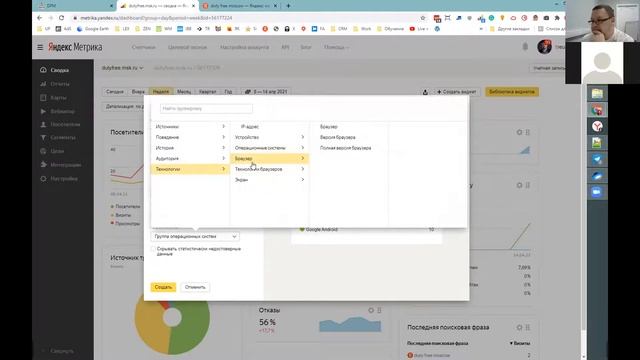The height and width of the screenshot is (360, 640).
Task: Switch the period to Вчера
Action: coord(138,92)
